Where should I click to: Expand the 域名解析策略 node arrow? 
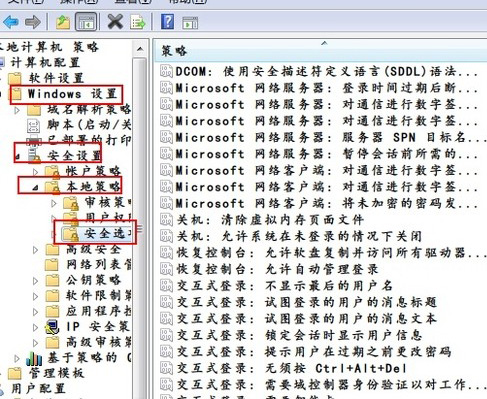coord(17,110)
